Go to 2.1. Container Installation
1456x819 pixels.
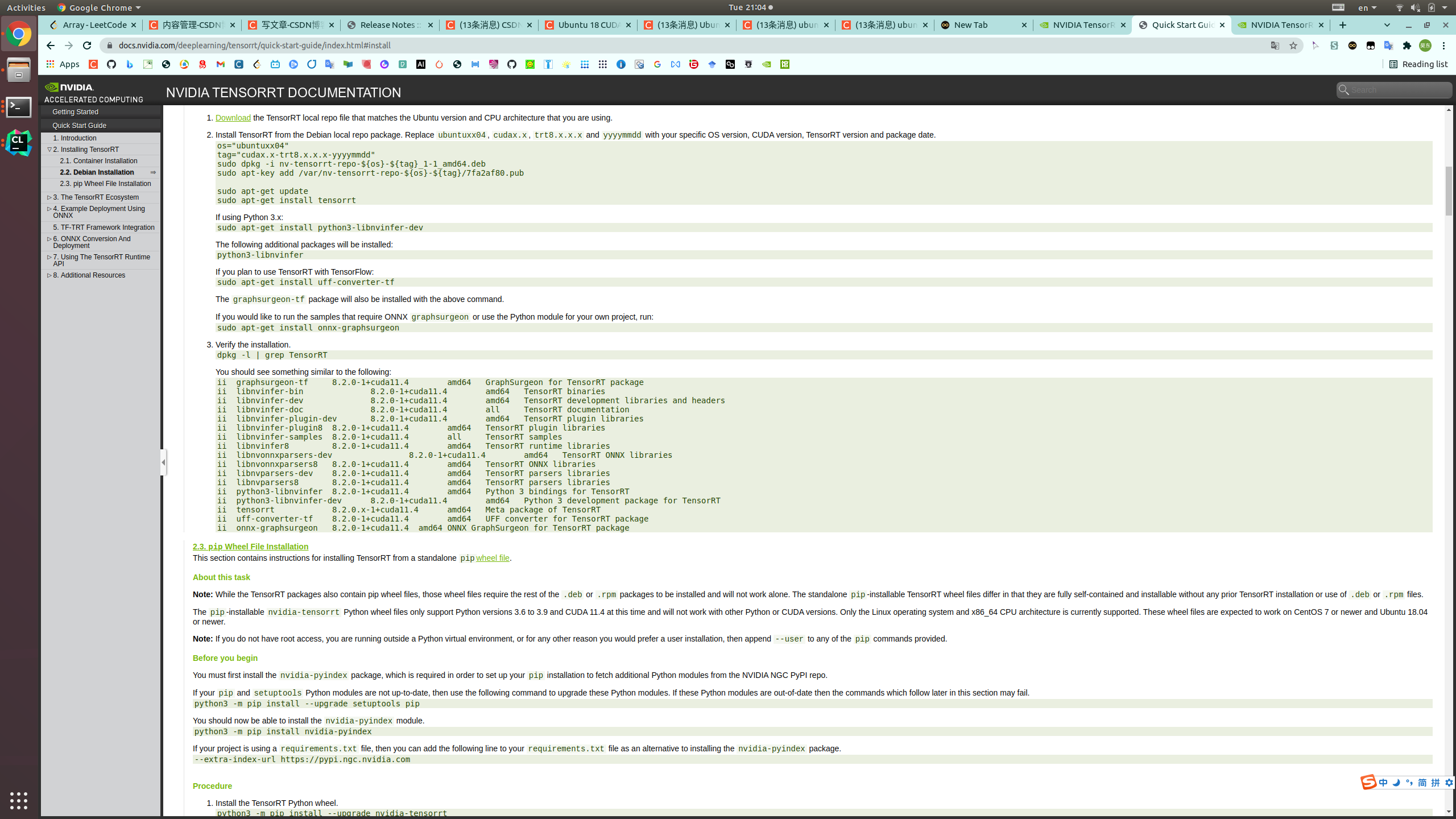[x=98, y=161]
